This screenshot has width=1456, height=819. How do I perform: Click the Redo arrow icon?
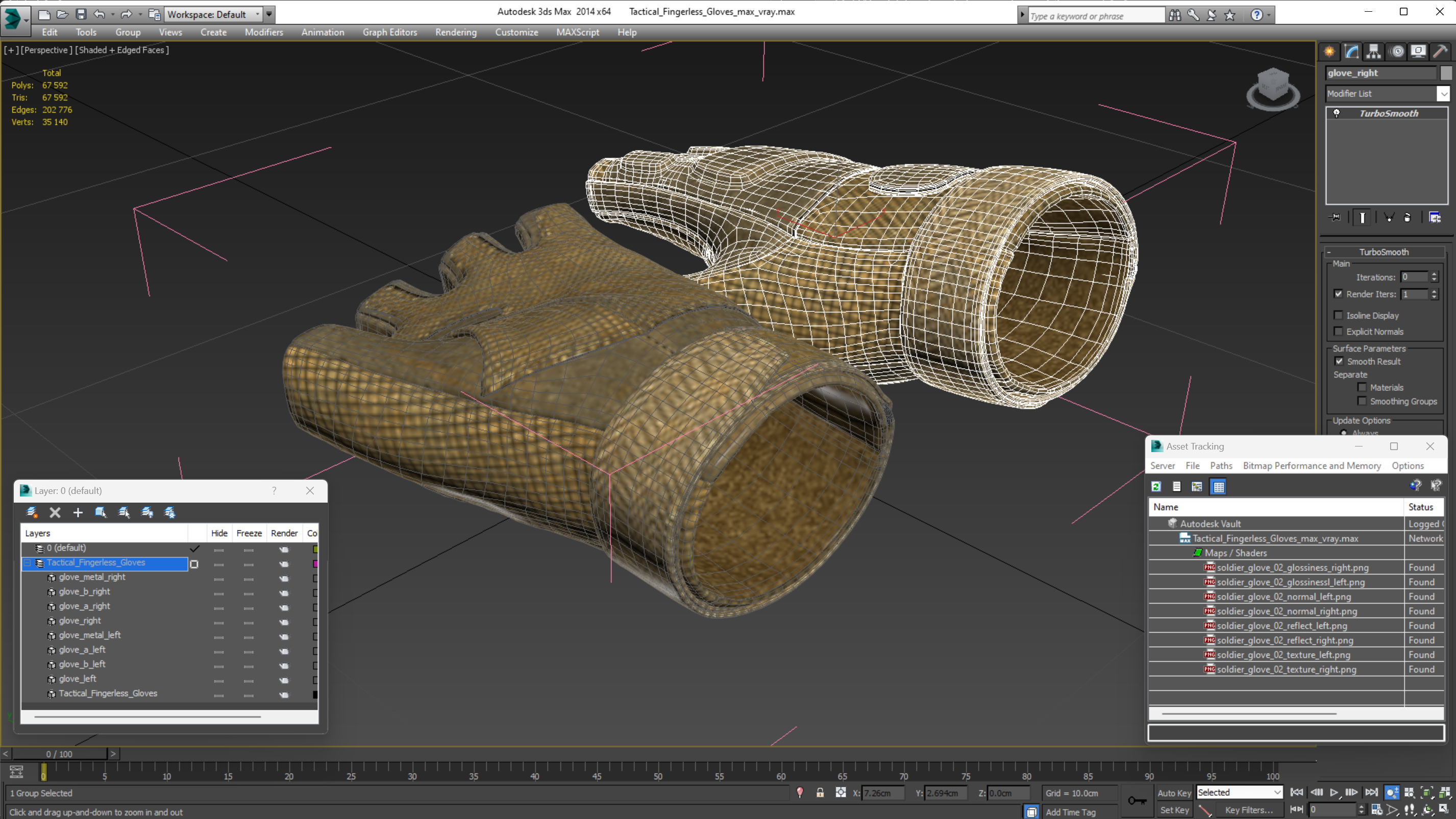[x=126, y=14]
